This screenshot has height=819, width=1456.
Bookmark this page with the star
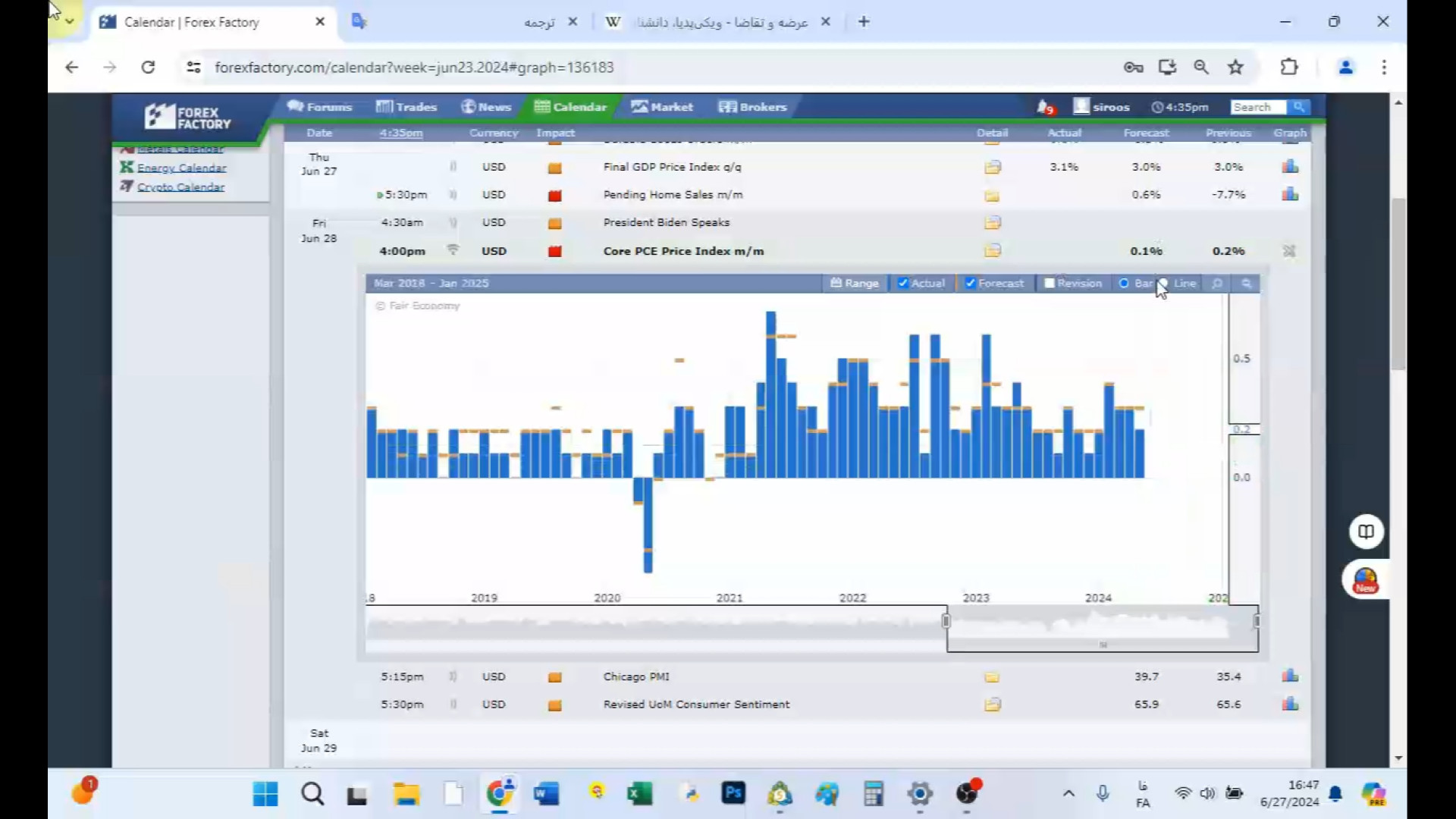(1236, 67)
